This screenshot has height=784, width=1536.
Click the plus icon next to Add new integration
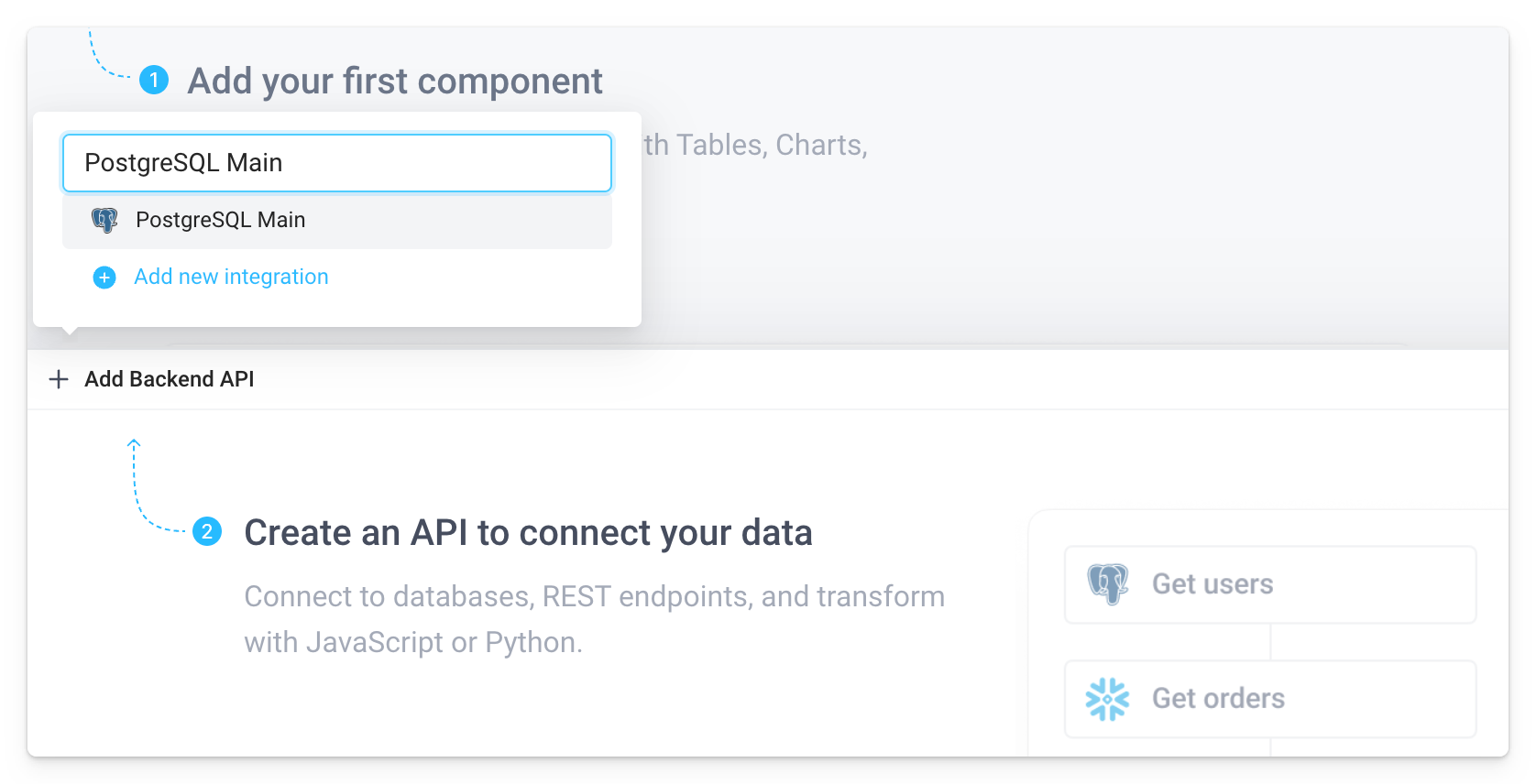click(104, 277)
